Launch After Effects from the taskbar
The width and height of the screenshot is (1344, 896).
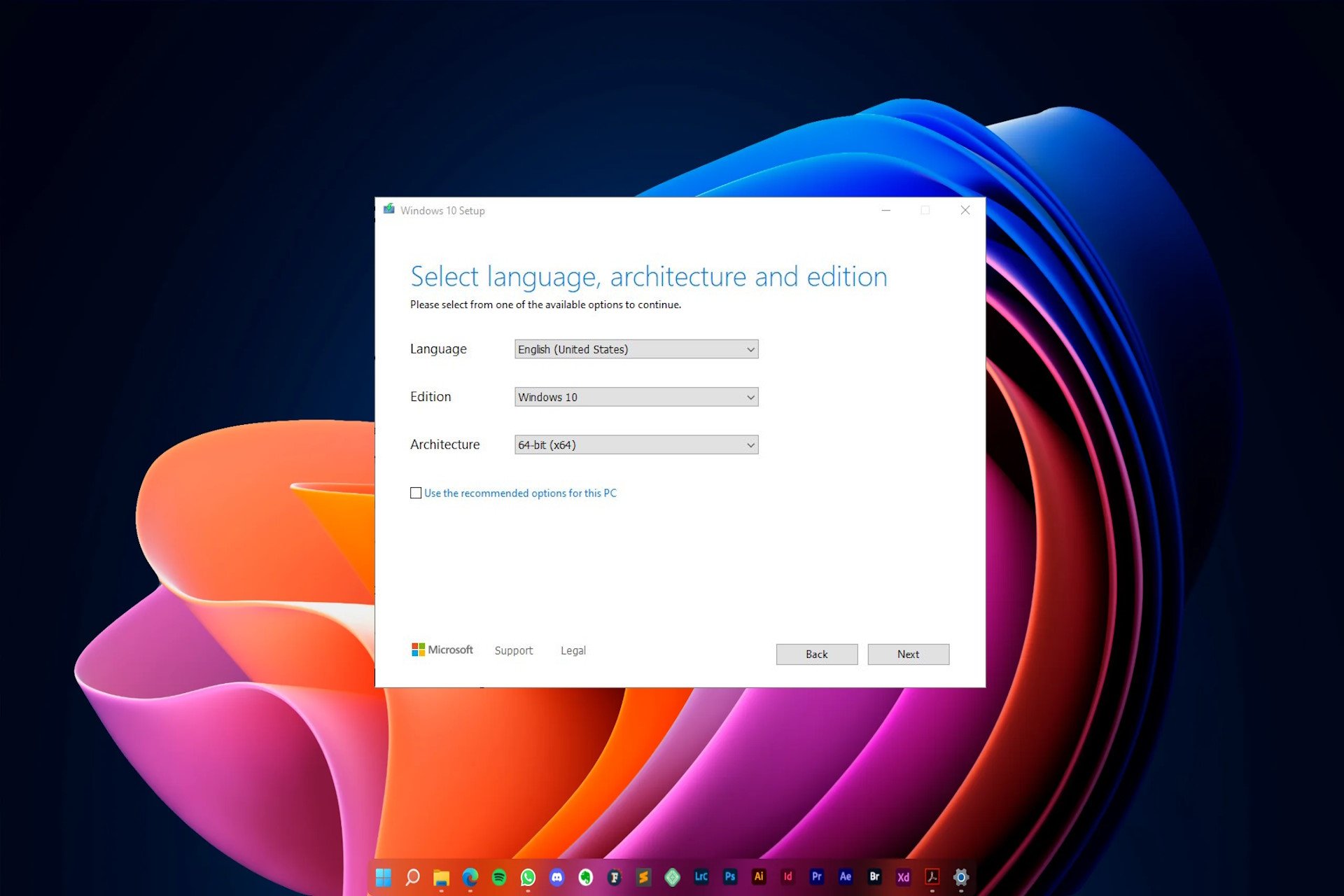(846, 876)
